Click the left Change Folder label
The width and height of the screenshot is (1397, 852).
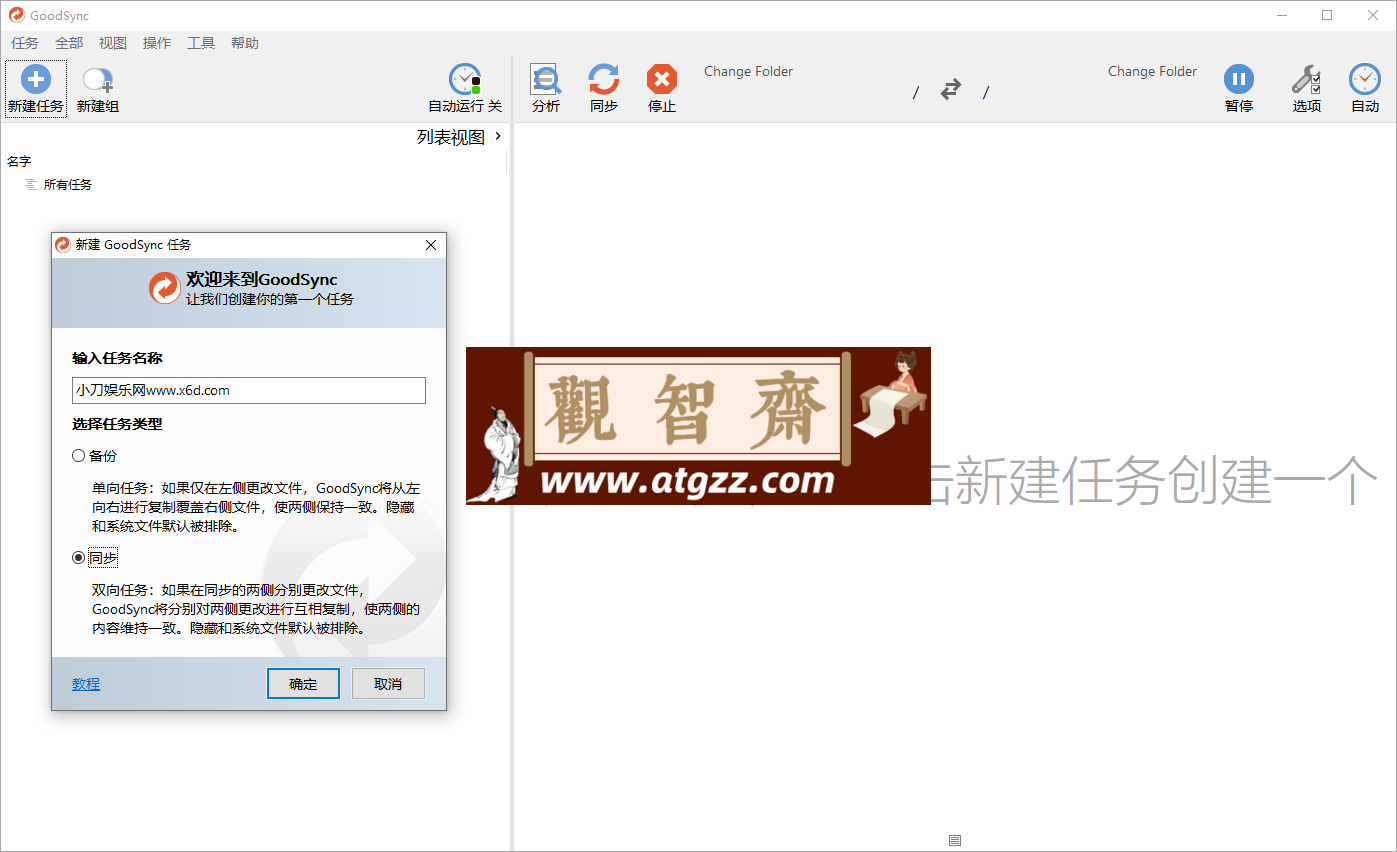748,71
